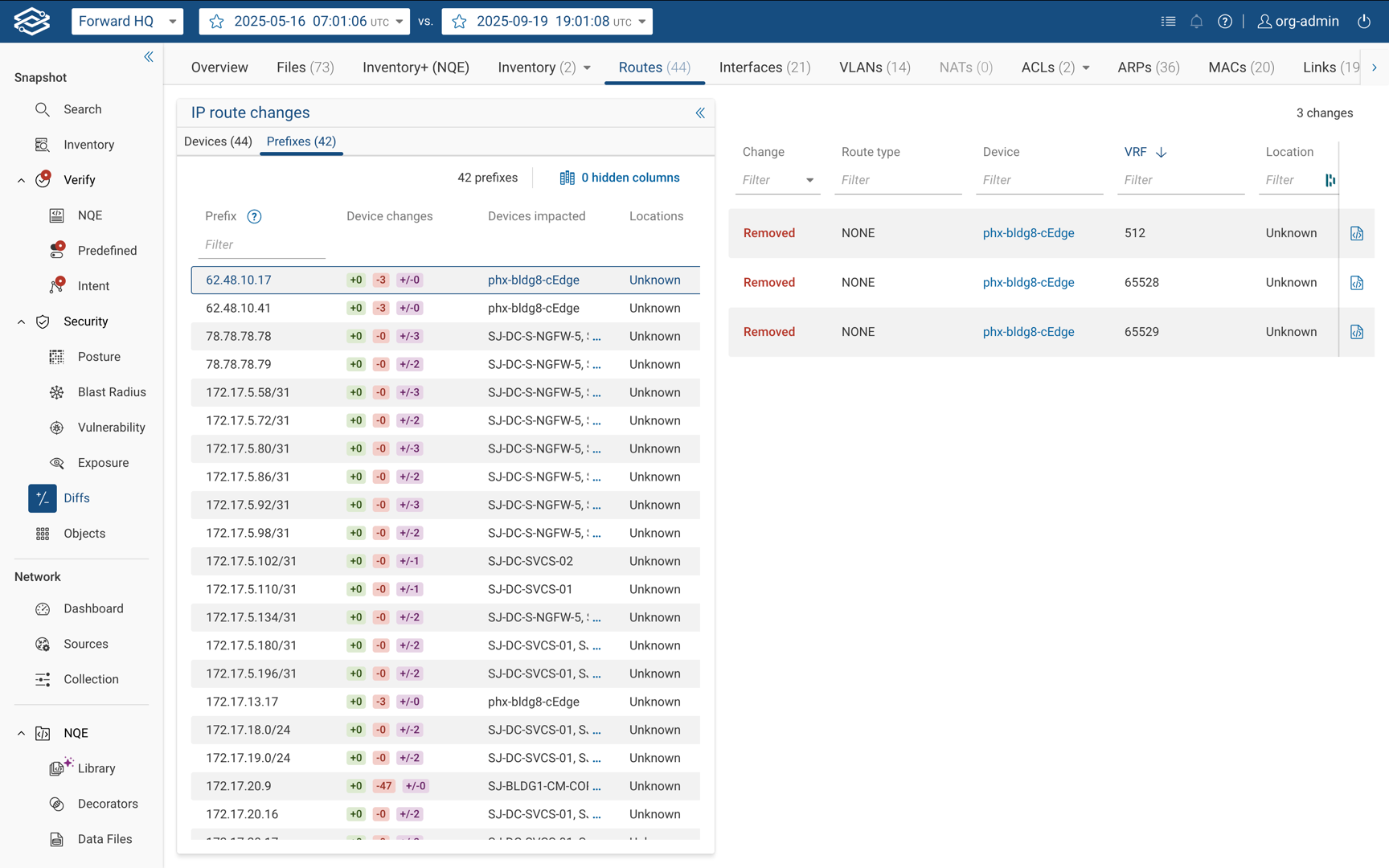
Task: Collapse the Security section in sidebar
Action: pyautogui.click(x=21, y=321)
